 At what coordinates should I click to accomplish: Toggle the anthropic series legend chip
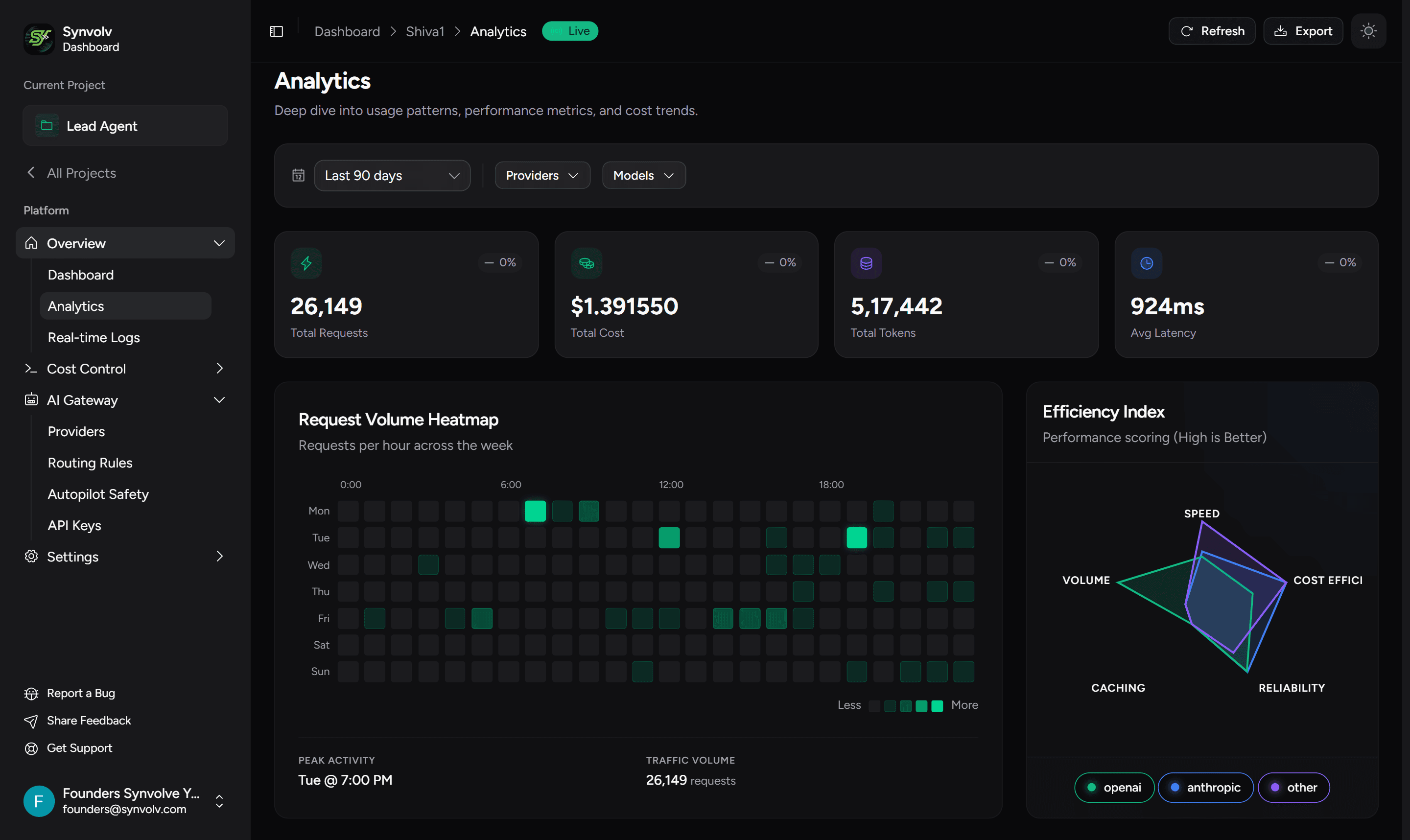(x=1205, y=787)
